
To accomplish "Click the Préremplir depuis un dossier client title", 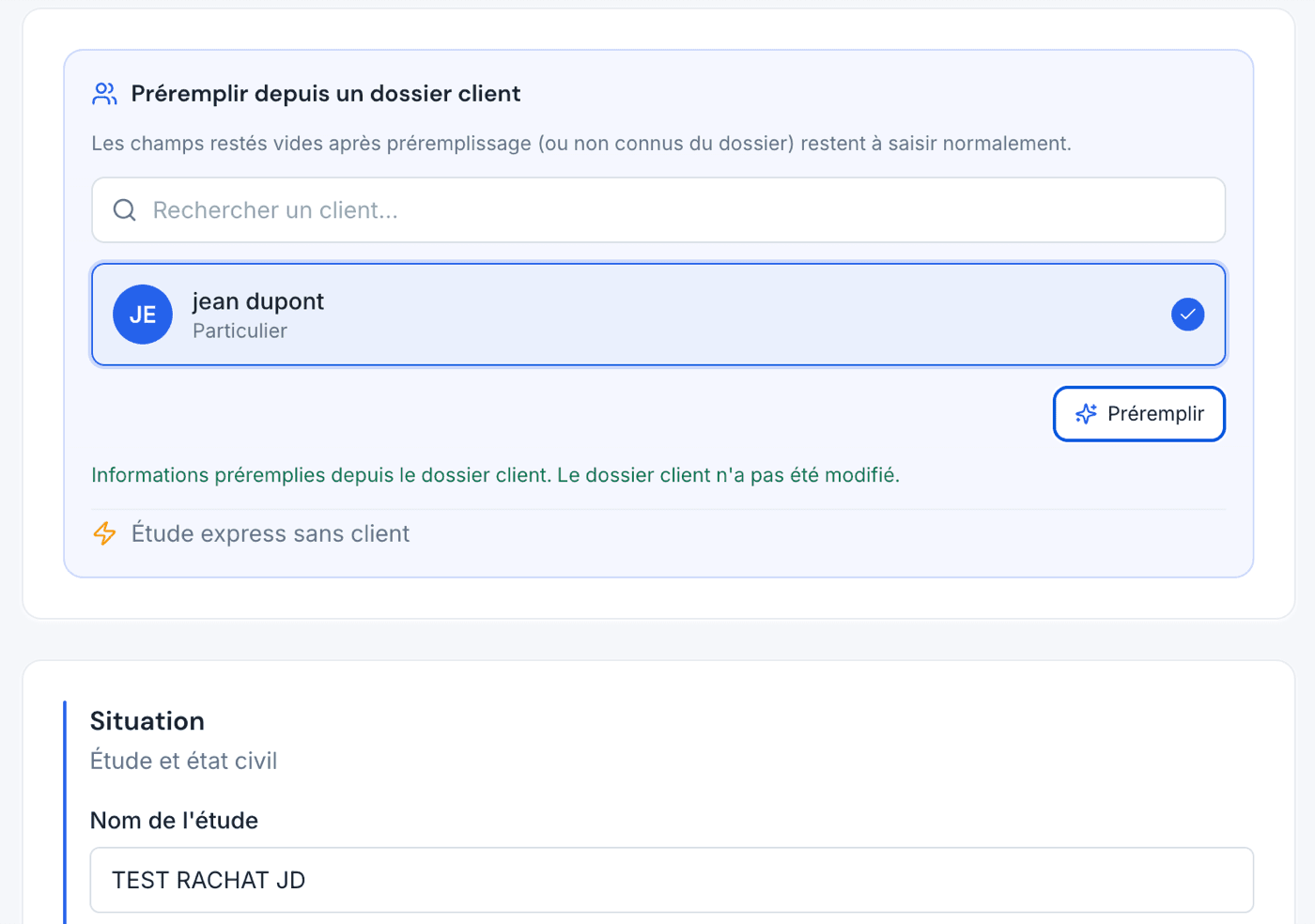I will click(x=326, y=94).
